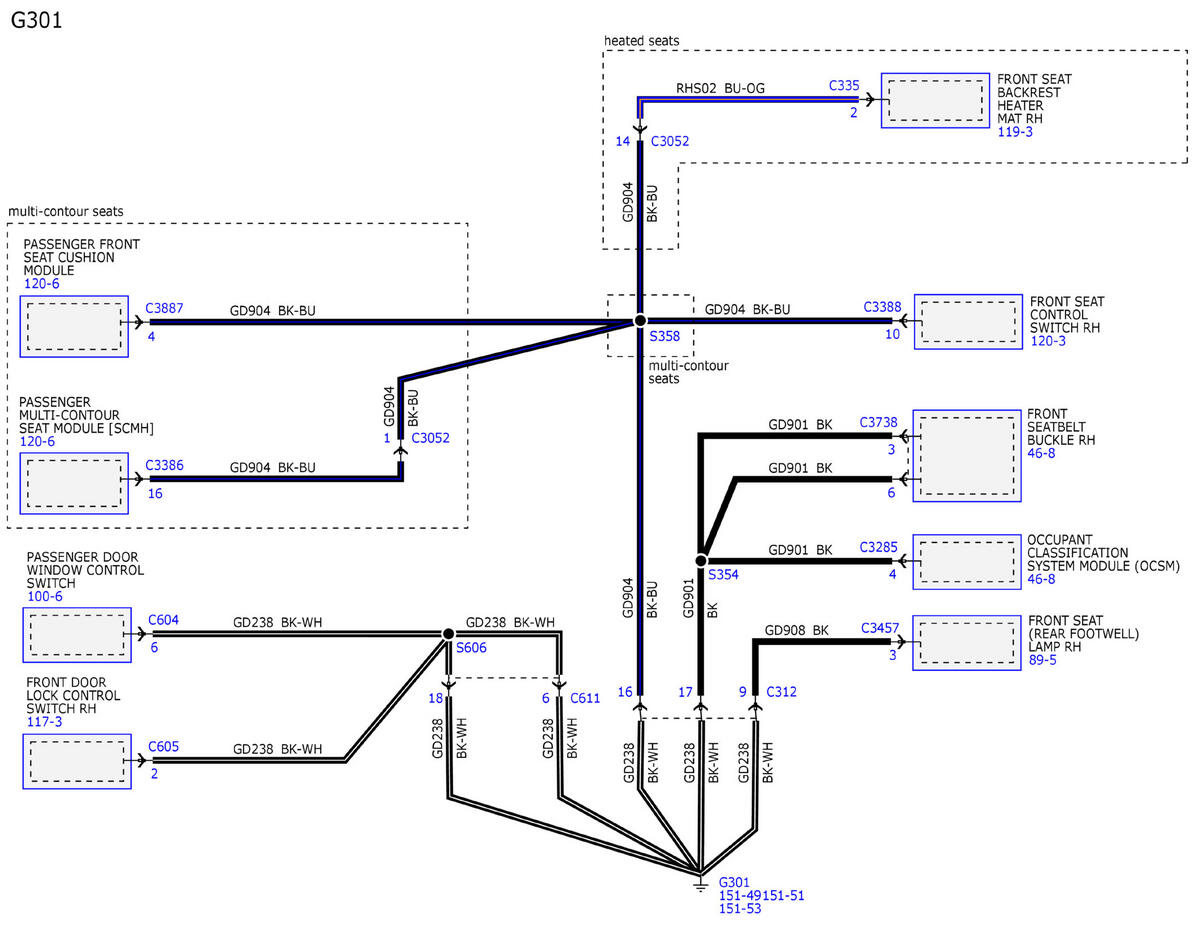
Task: Select connector label C335
Action: (x=844, y=85)
